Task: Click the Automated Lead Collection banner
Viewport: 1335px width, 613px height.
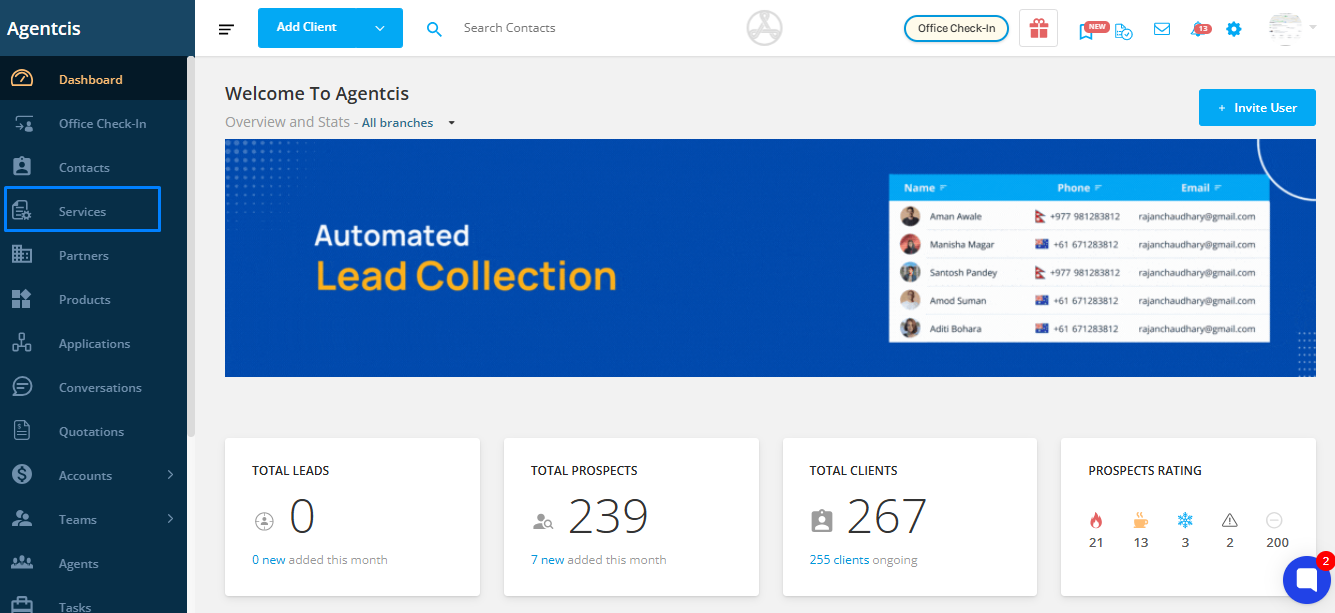Action: point(770,258)
